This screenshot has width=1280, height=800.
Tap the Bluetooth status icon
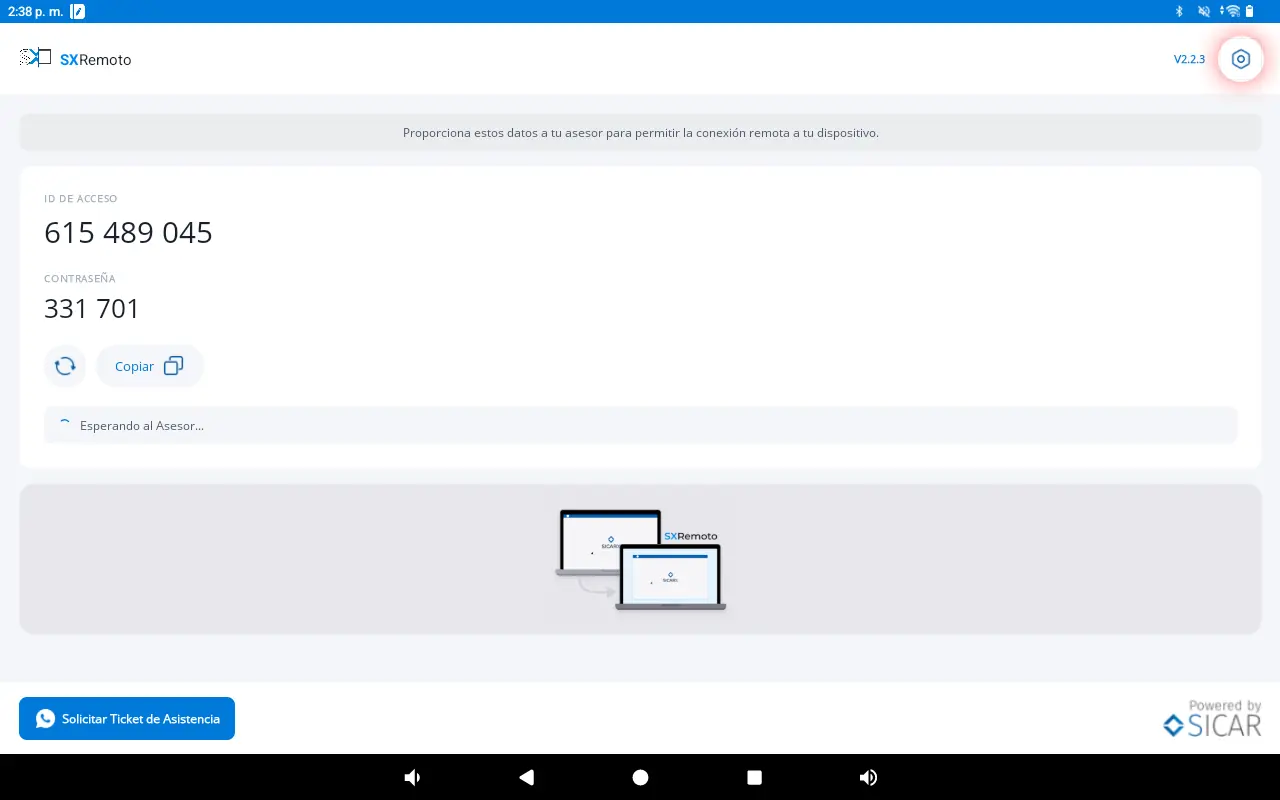tap(1179, 11)
